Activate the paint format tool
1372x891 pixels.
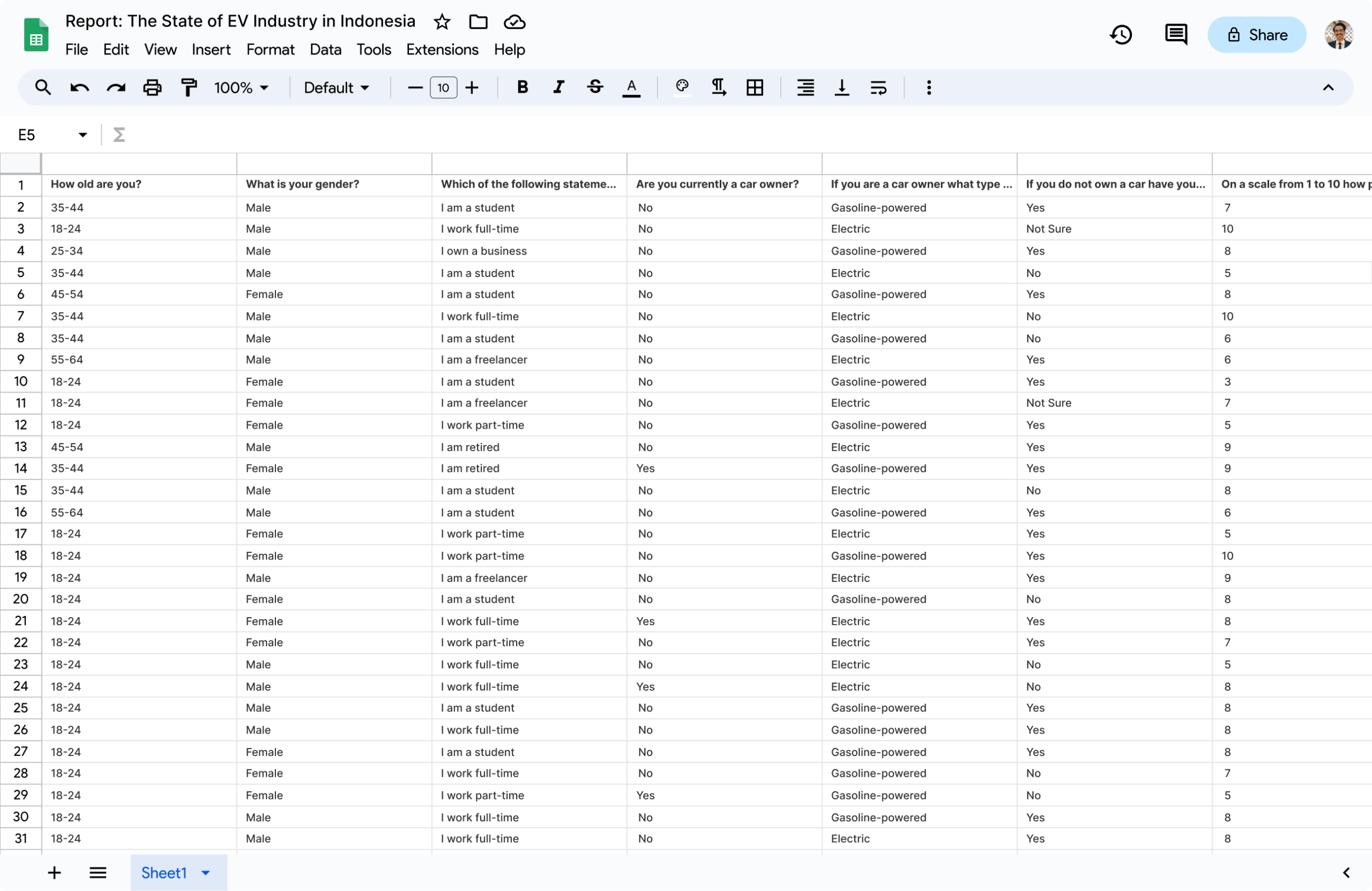[x=189, y=88]
